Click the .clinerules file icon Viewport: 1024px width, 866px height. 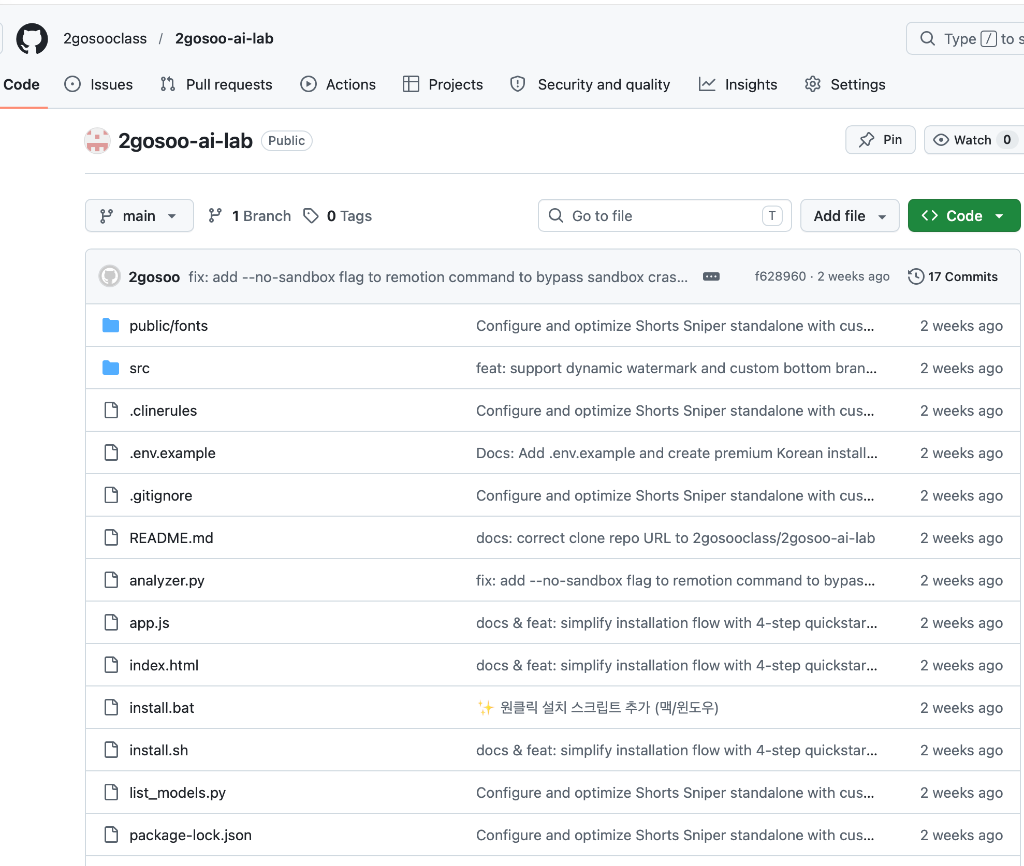coord(112,410)
